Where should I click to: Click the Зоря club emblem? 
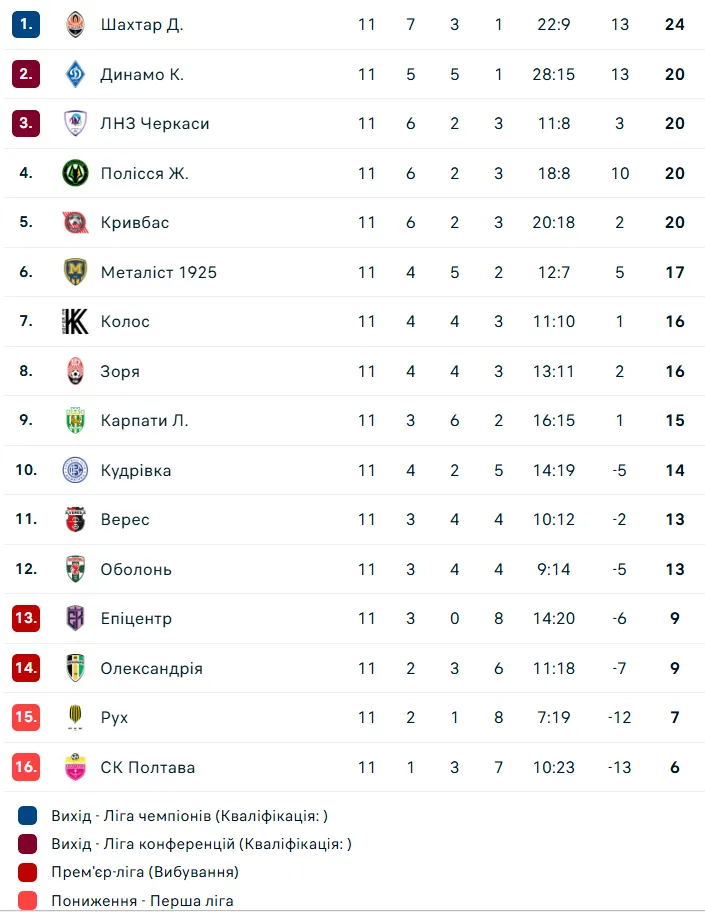pyautogui.click(x=75, y=371)
